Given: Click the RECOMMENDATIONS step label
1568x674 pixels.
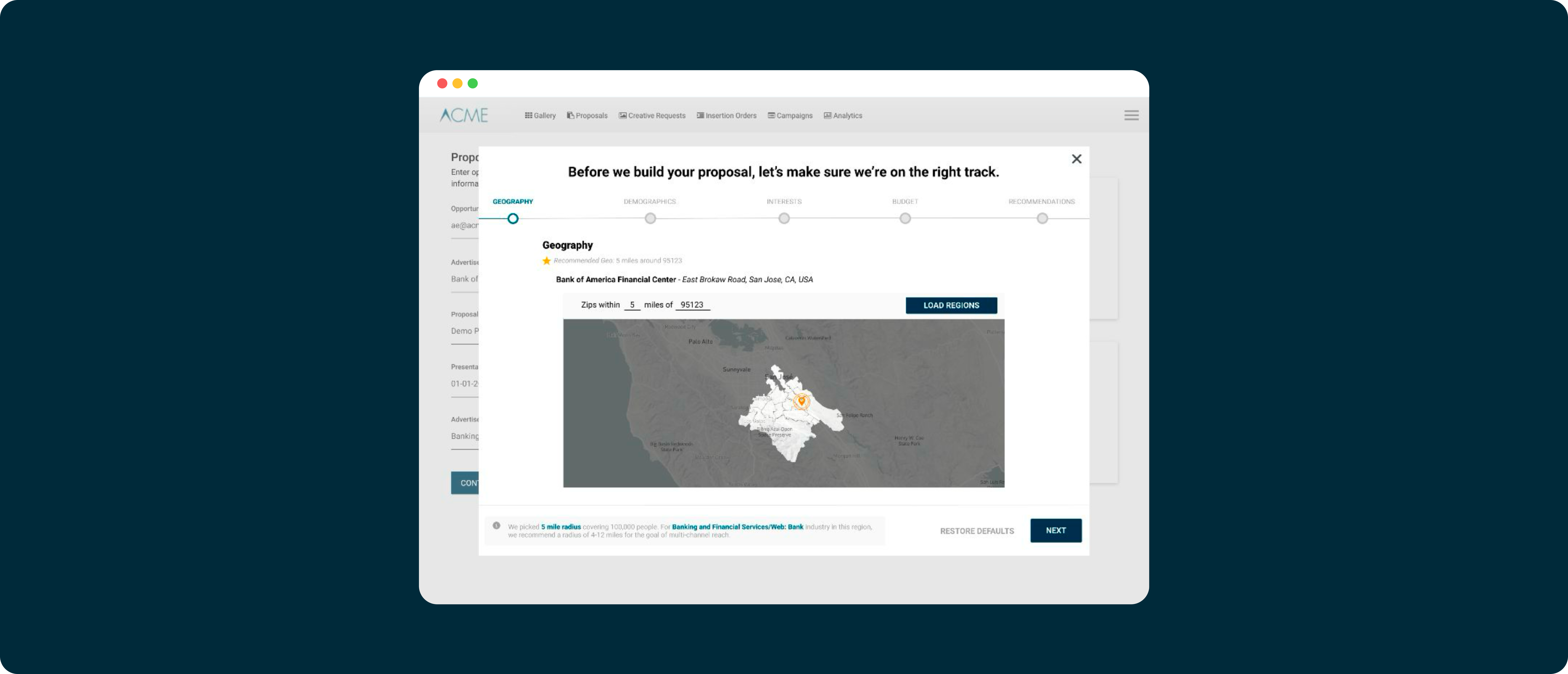Looking at the screenshot, I should click(x=1041, y=202).
